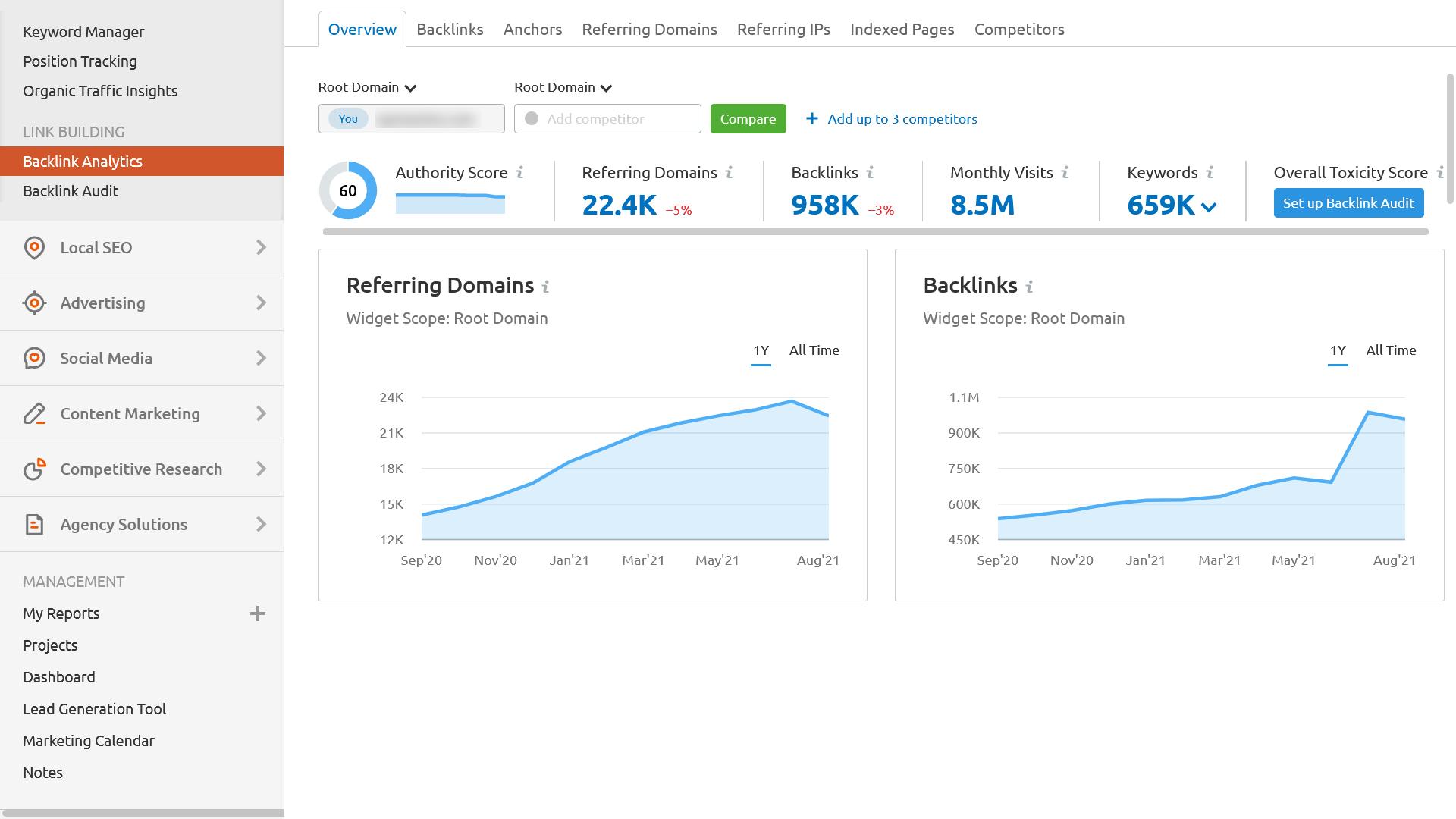Open info tooltip for Monthly Visits
Viewport: 1456px width, 819px height.
(x=1065, y=173)
